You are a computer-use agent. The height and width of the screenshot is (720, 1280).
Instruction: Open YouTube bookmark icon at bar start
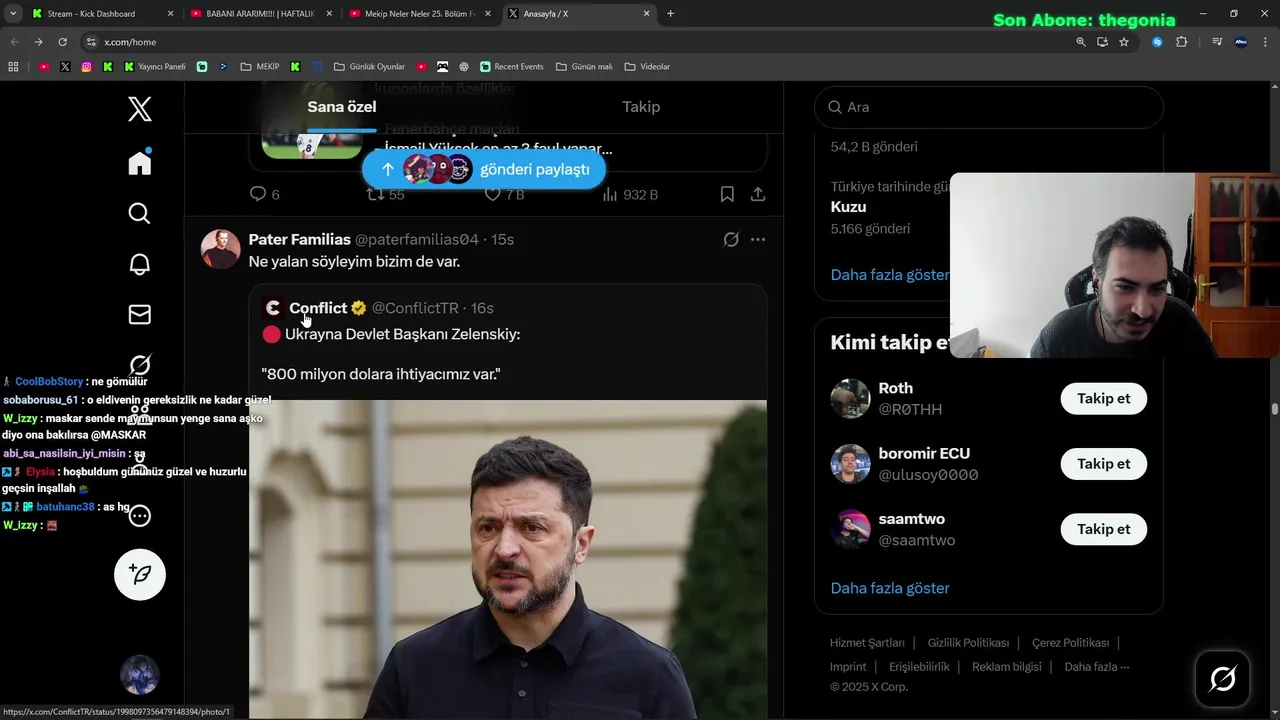pyautogui.click(x=44, y=67)
